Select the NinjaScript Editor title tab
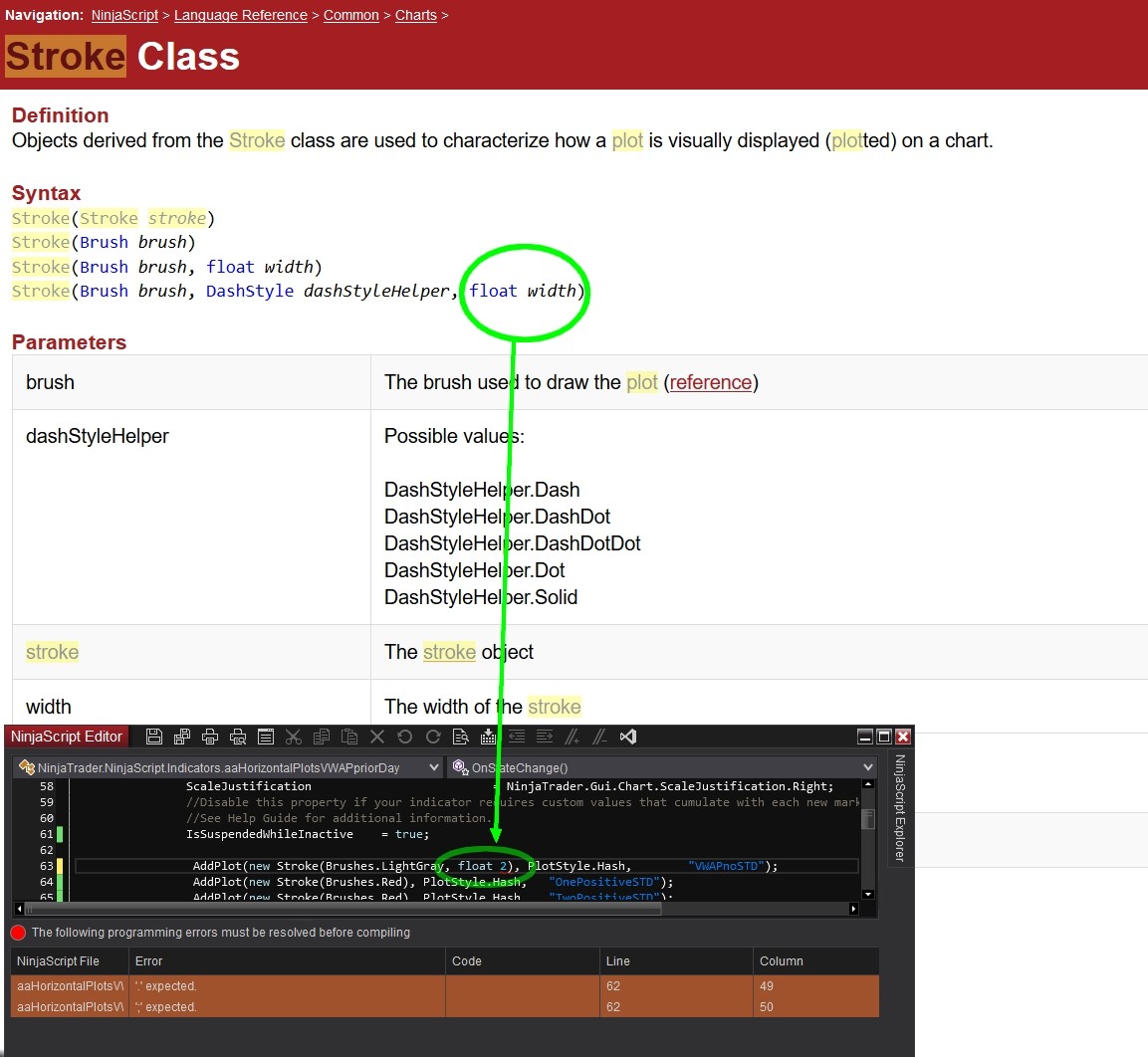The width and height of the screenshot is (1148, 1057). 67,737
